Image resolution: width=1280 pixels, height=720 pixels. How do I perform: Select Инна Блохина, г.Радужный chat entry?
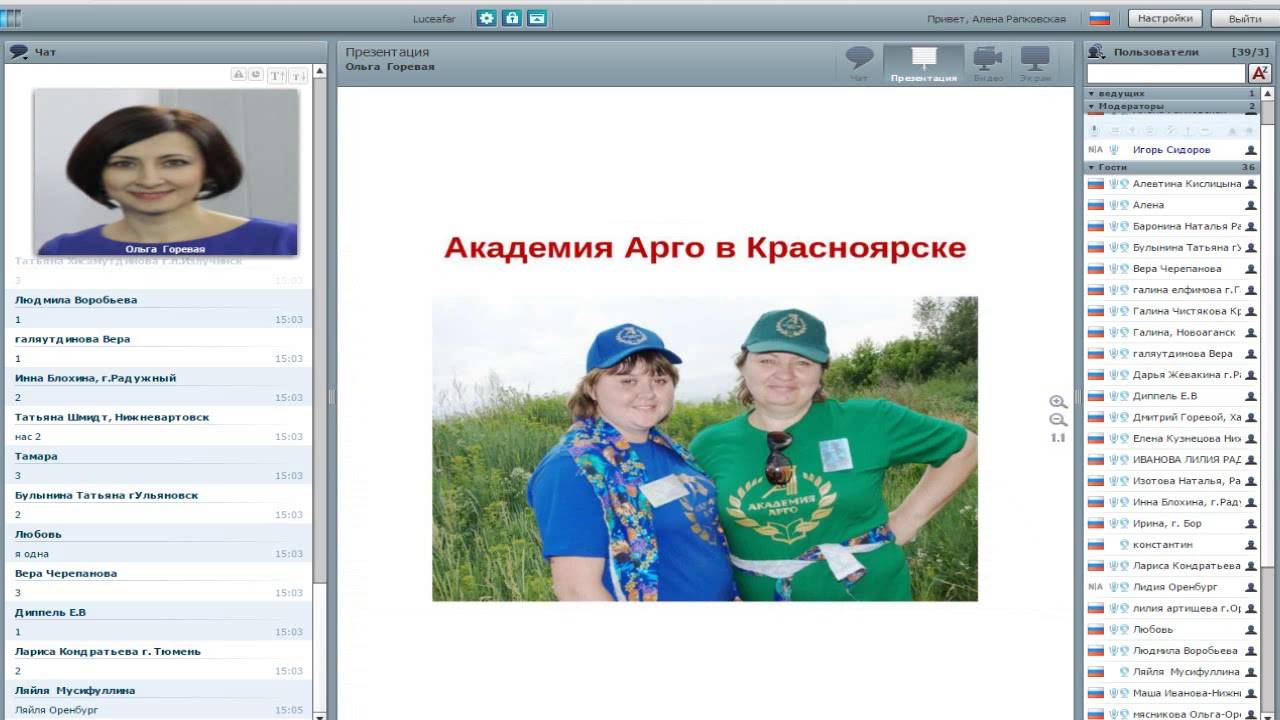click(x=158, y=387)
